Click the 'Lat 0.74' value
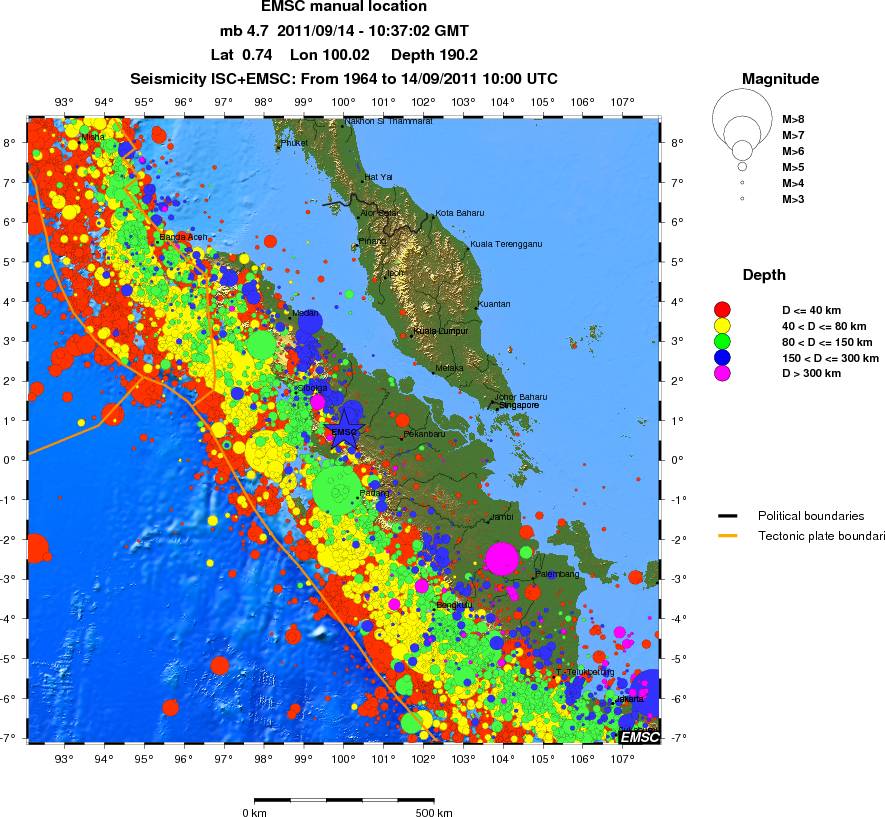This screenshot has height=817, width=885. [241, 55]
